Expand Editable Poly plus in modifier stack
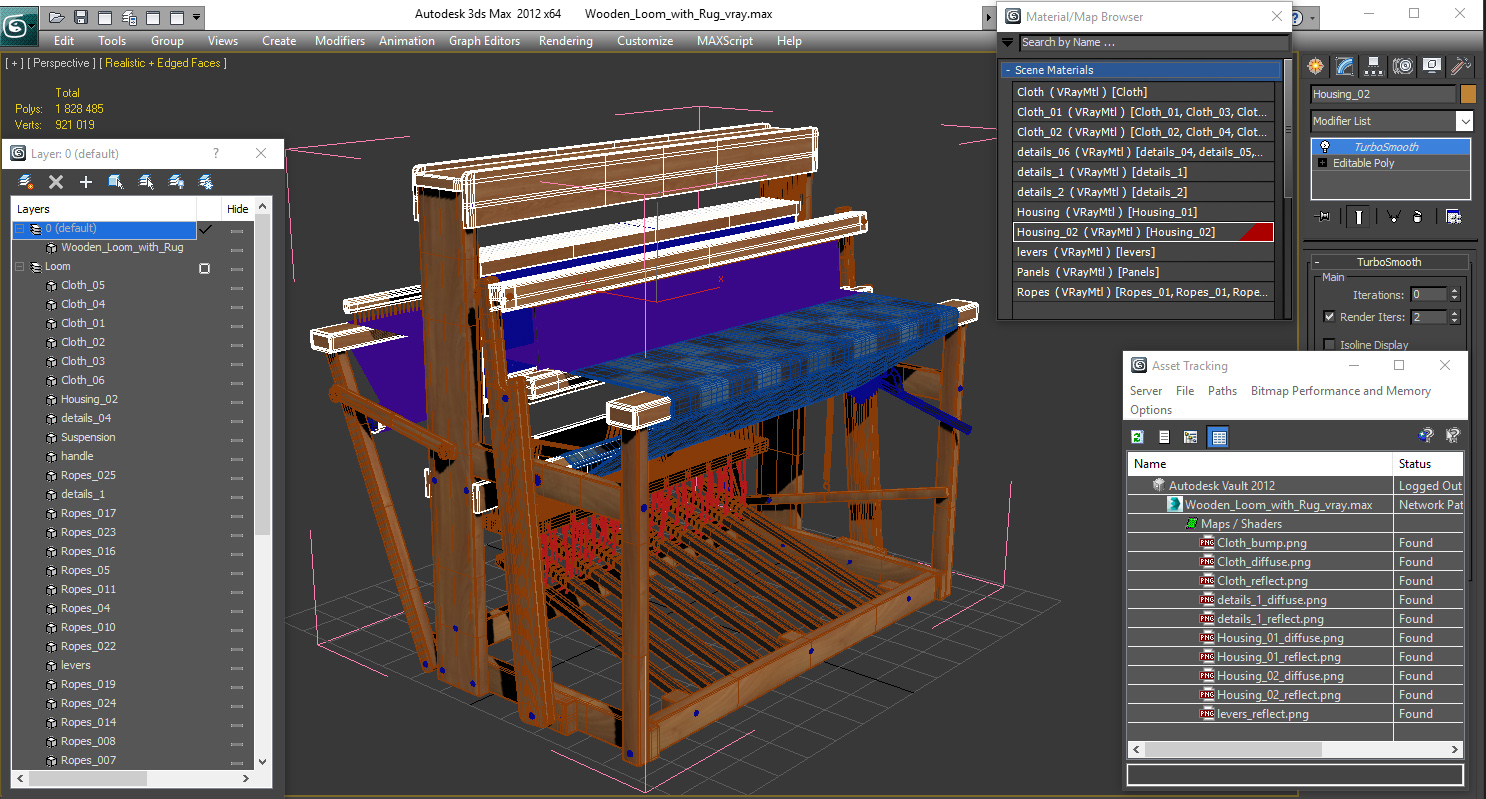 click(1324, 163)
